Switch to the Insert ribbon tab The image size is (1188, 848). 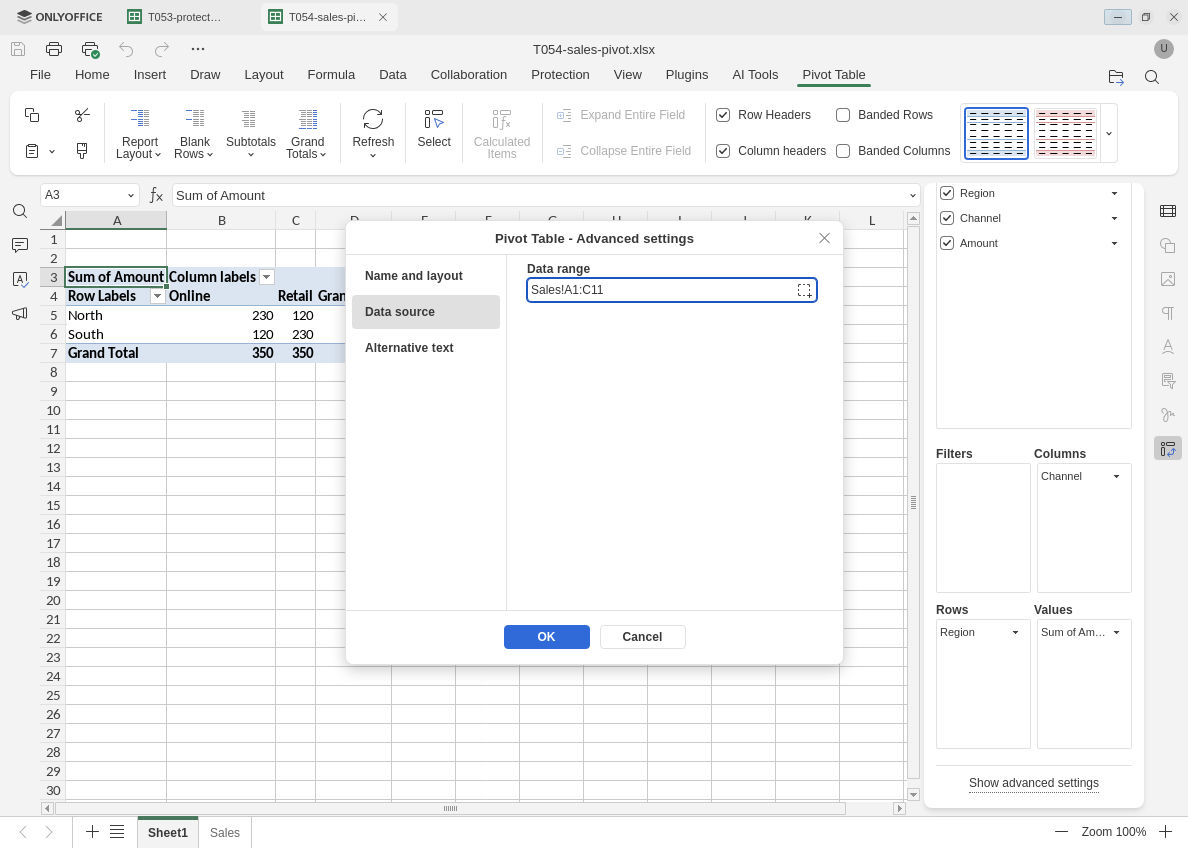tap(150, 75)
